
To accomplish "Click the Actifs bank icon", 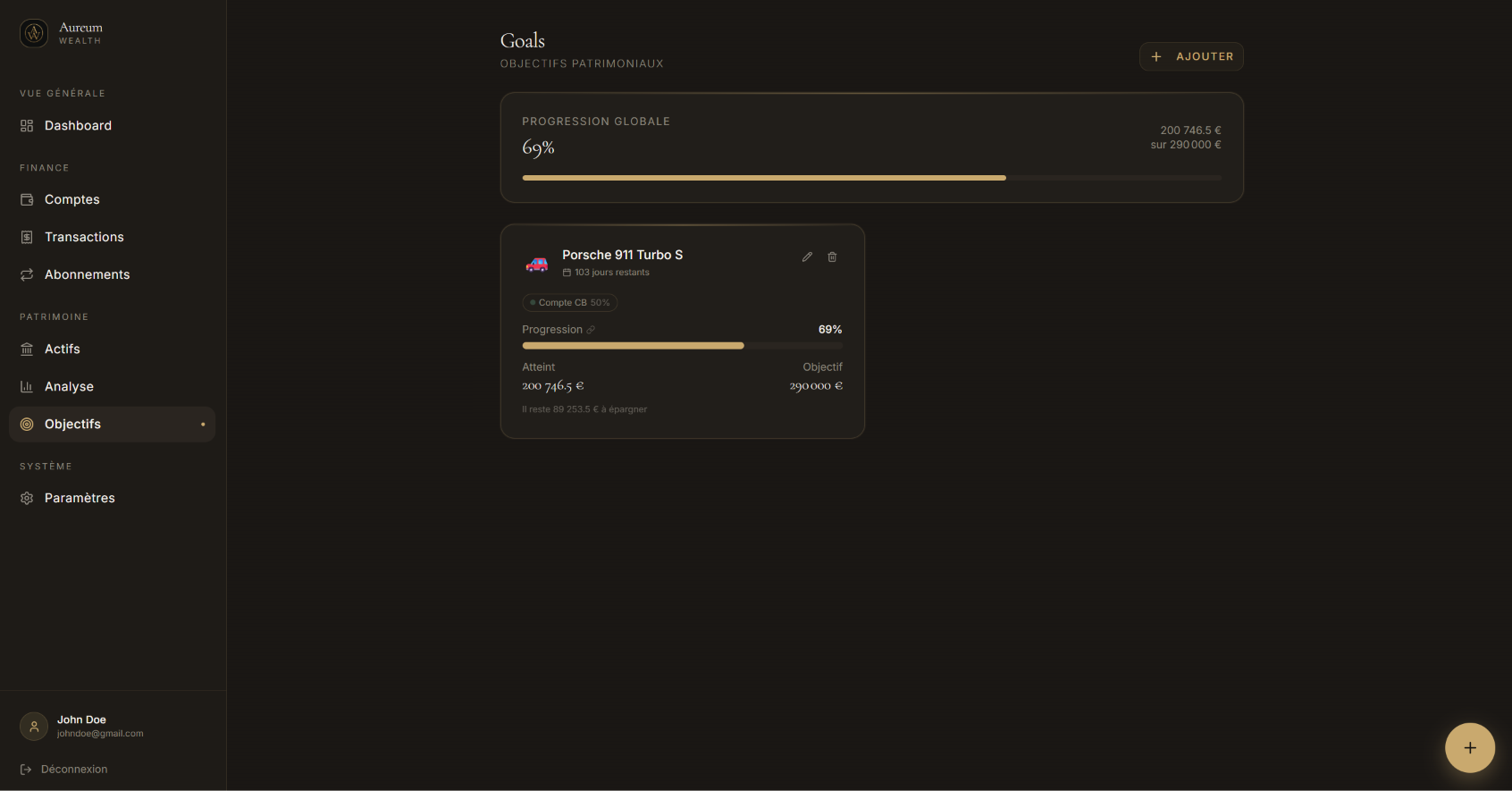I will (27, 349).
